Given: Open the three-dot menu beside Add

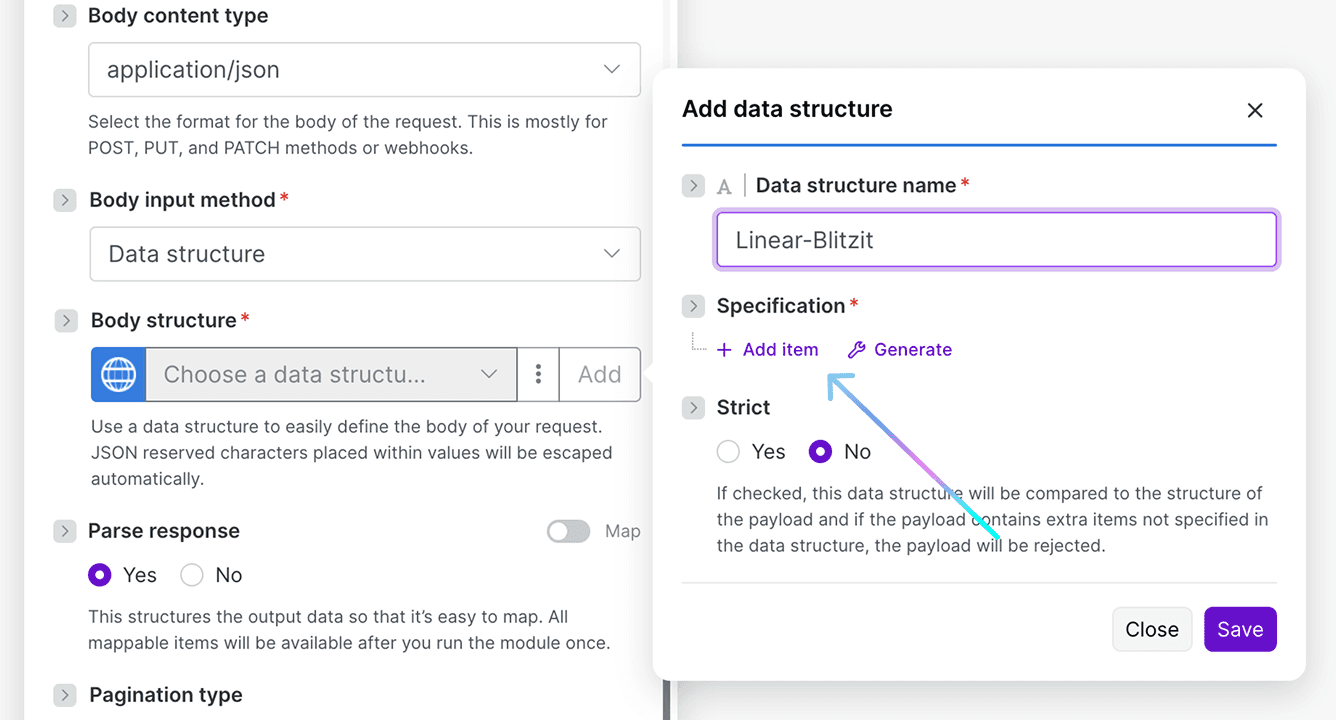Looking at the screenshot, I should coord(538,375).
